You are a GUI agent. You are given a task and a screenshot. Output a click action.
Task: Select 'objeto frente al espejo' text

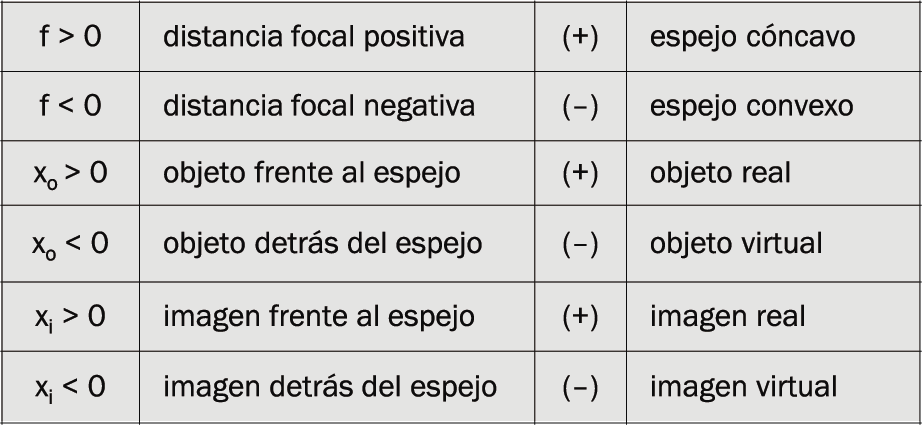click(312, 173)
